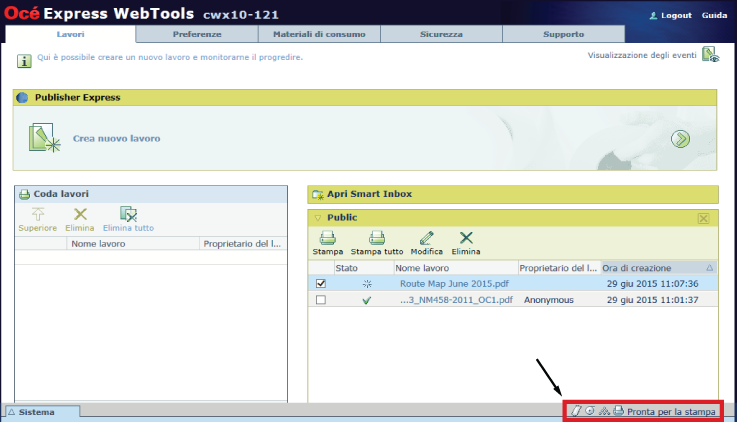Click Stampa tutto in Public inbox
The width and height of the screenshot is (737, 422).
[x=377, y=243]
